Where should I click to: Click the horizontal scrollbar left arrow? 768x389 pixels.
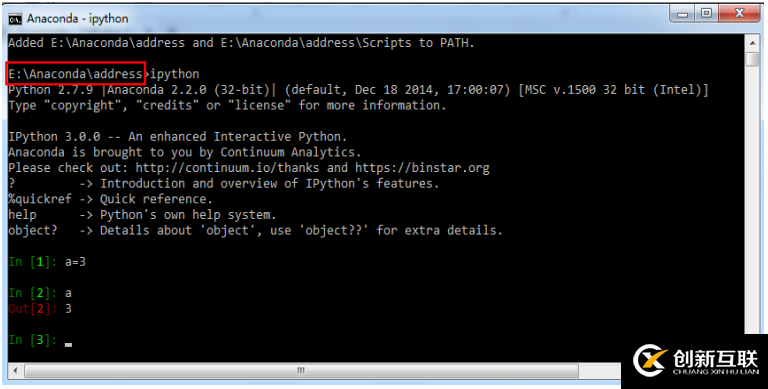click(x=15, y=370)
